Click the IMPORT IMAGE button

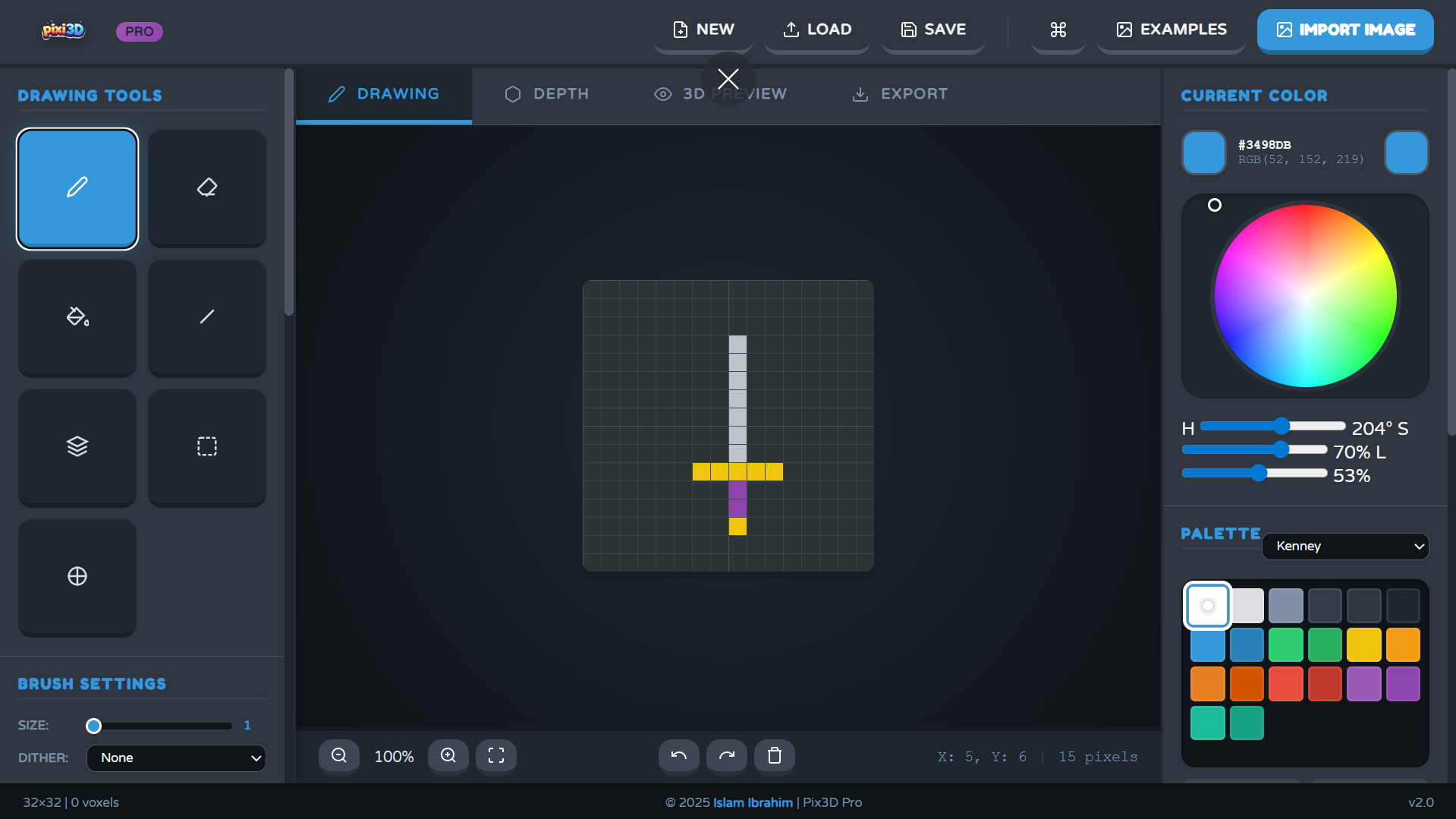pyautogui.click(x=1345, y=30)
